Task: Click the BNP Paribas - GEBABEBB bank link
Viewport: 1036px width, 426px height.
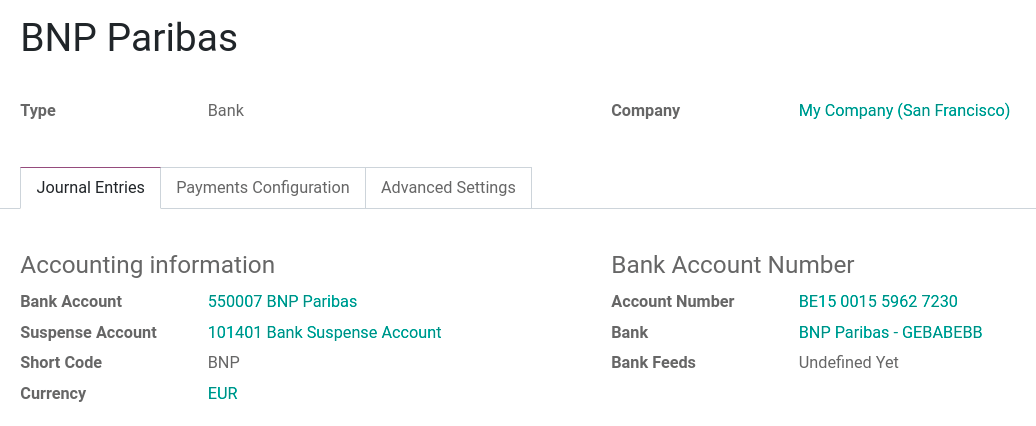Action: tap(890, 333)
